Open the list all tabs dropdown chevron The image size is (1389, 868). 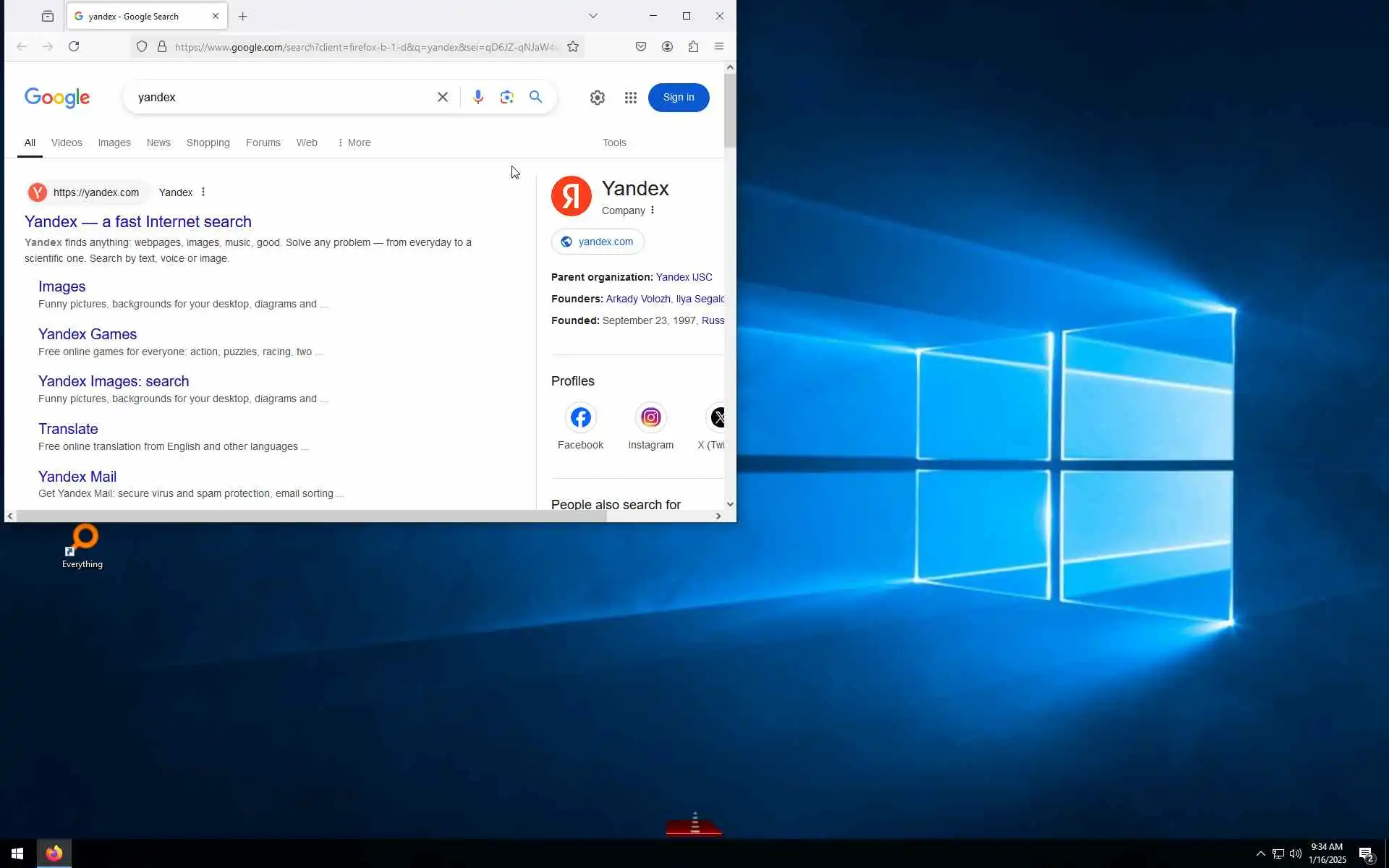[593, 16]
